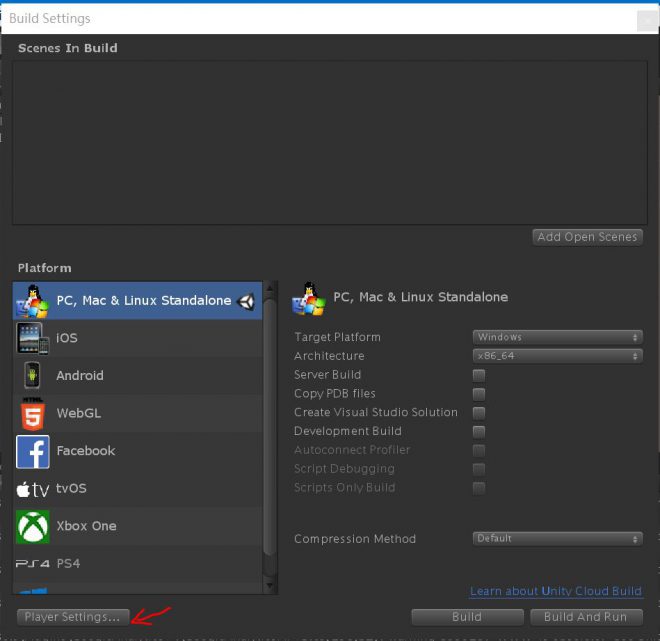660x641 pixels.
Task: Choose the WebGL HTML5 icon
Action: tap(32, 413)
